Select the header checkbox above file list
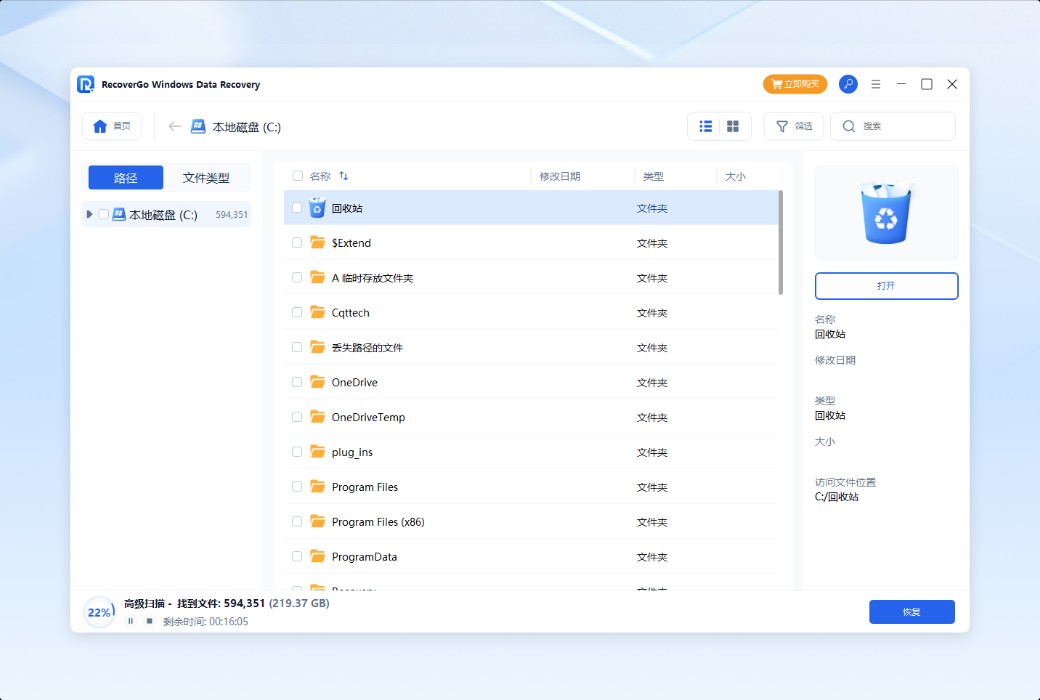Image resolution: width=1040 pixels, height=700 pixels. coord(296,174)
